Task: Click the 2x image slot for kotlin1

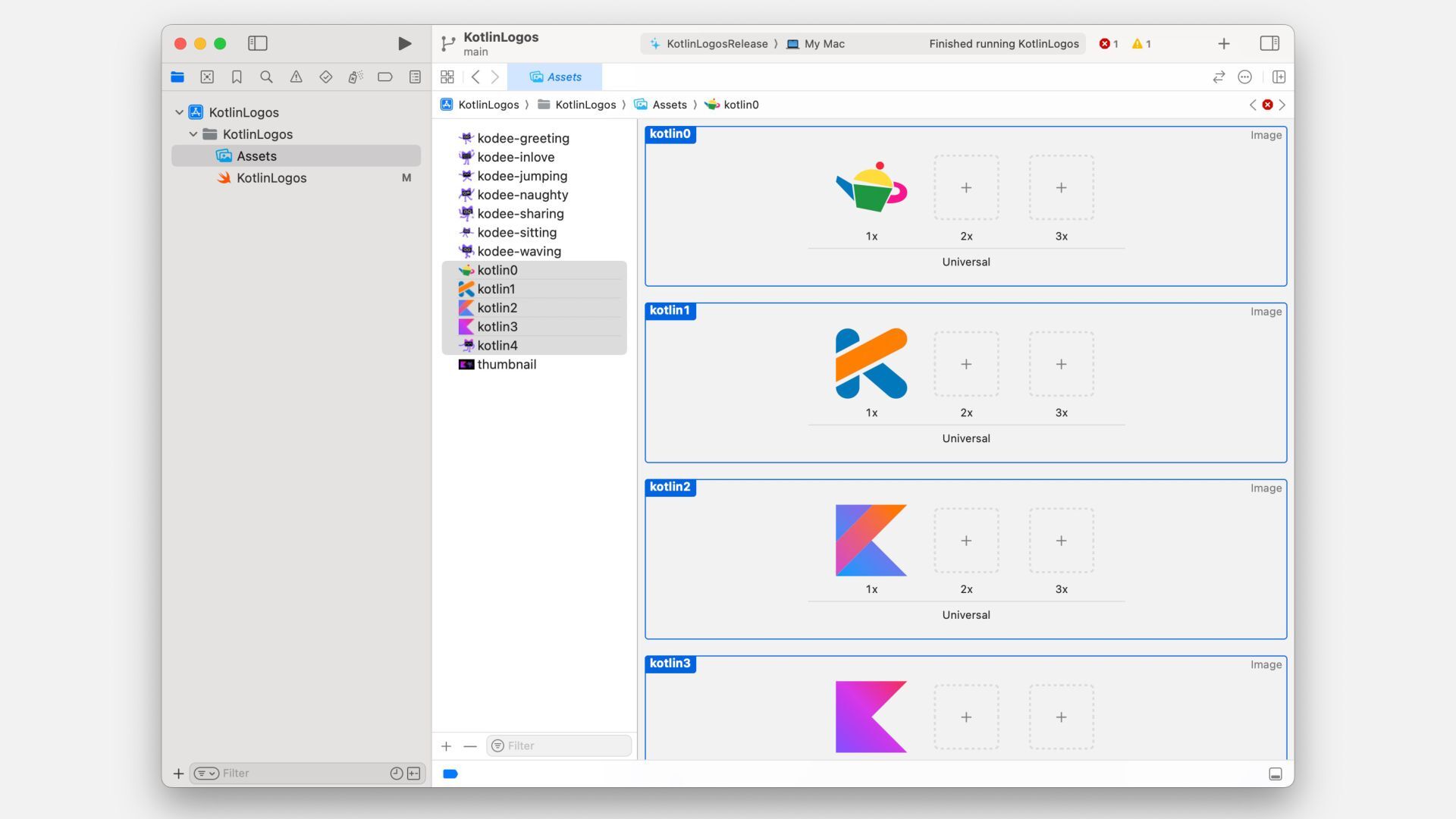Action: pyautogui.click(x=966, y=365)
